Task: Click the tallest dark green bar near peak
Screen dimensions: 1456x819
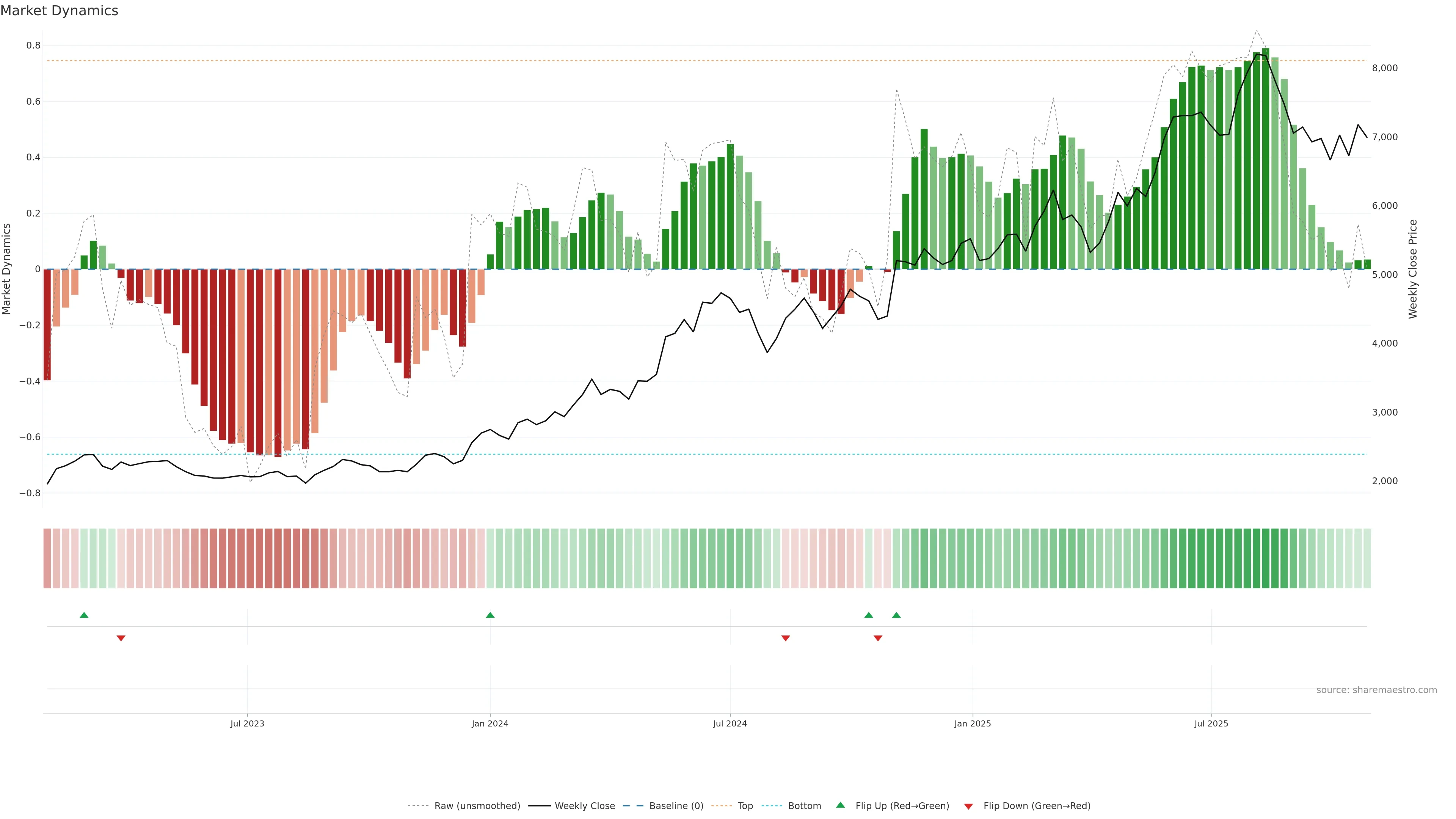Action: point(1266,158)
